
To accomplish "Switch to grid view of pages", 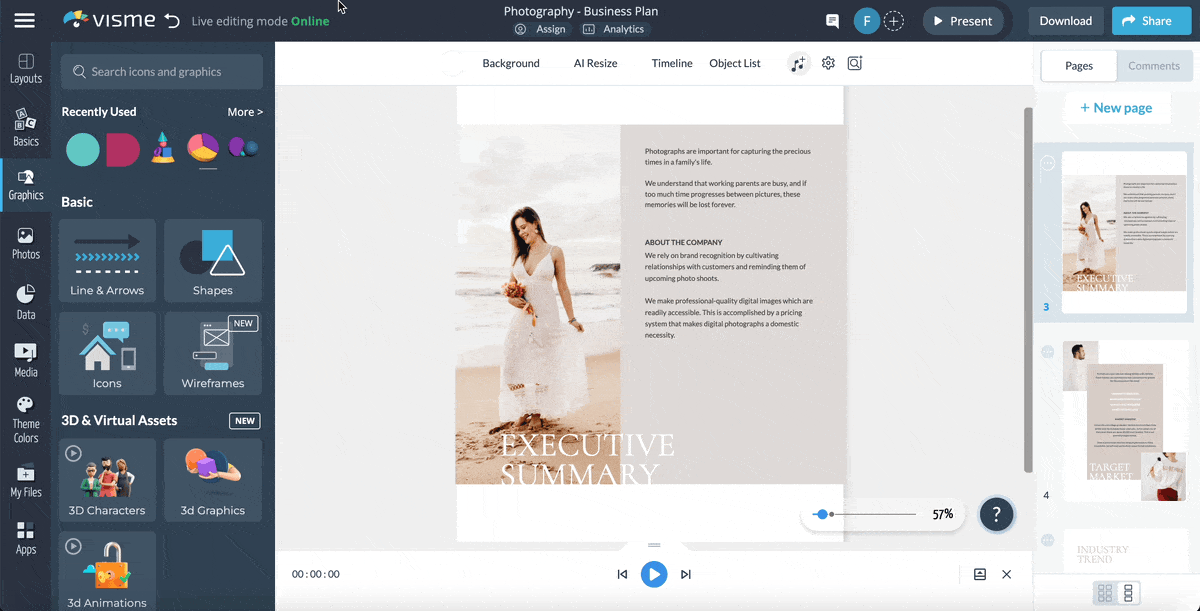I will click(1105, 593).
